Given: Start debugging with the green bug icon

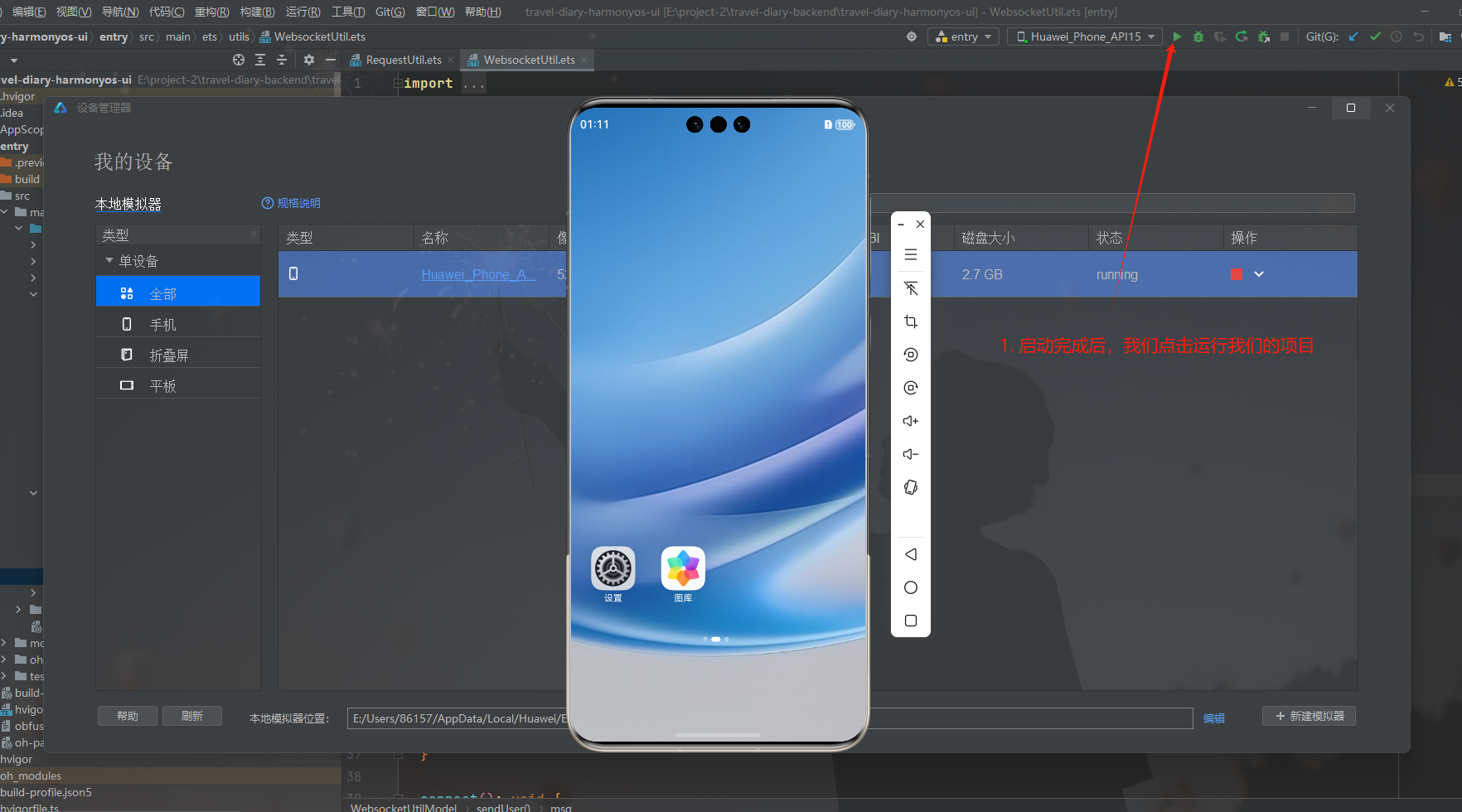Looking at the screenshot, I should (x=1198, y=36).
